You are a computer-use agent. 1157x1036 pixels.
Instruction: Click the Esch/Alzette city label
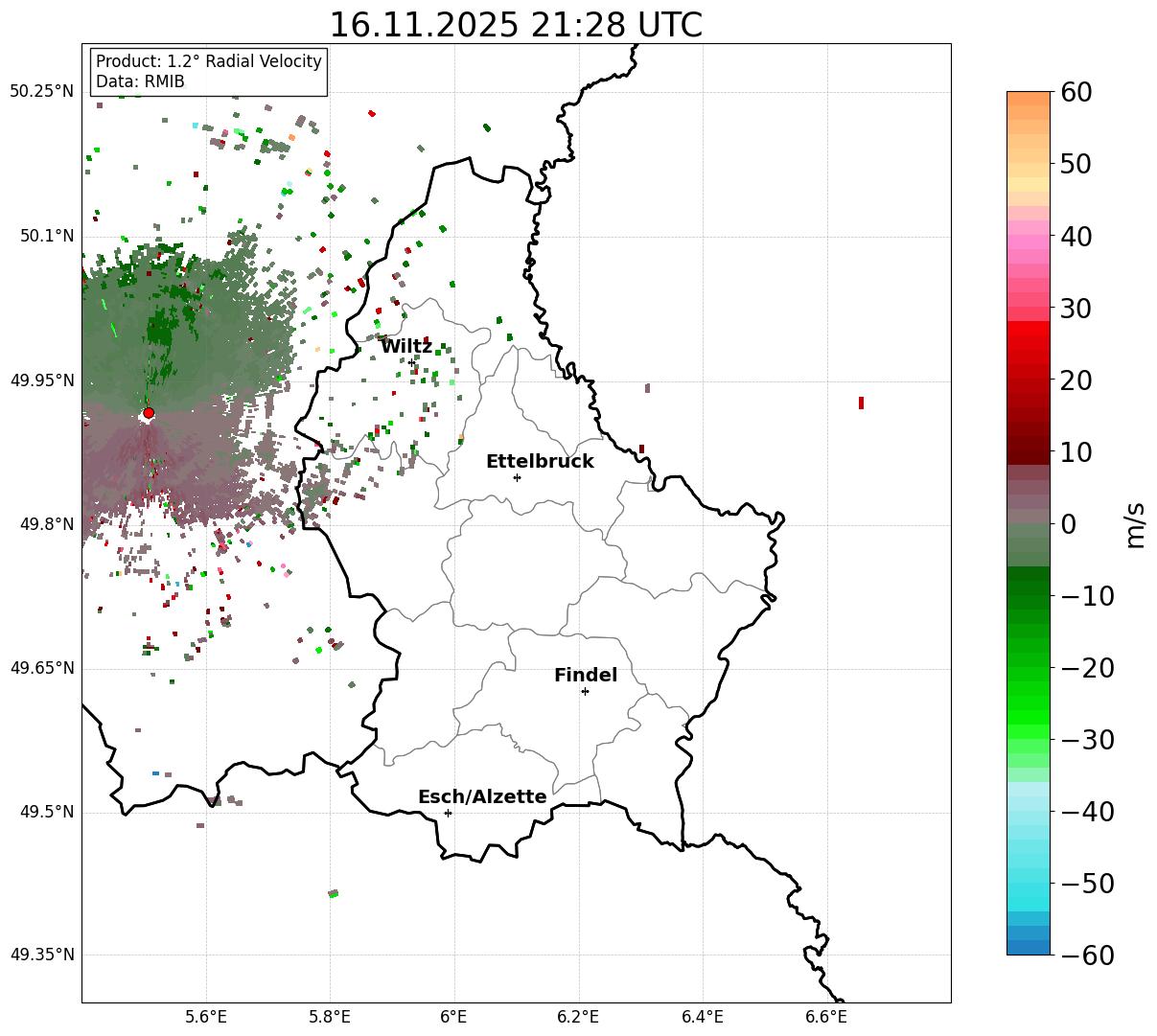[482, 796]
